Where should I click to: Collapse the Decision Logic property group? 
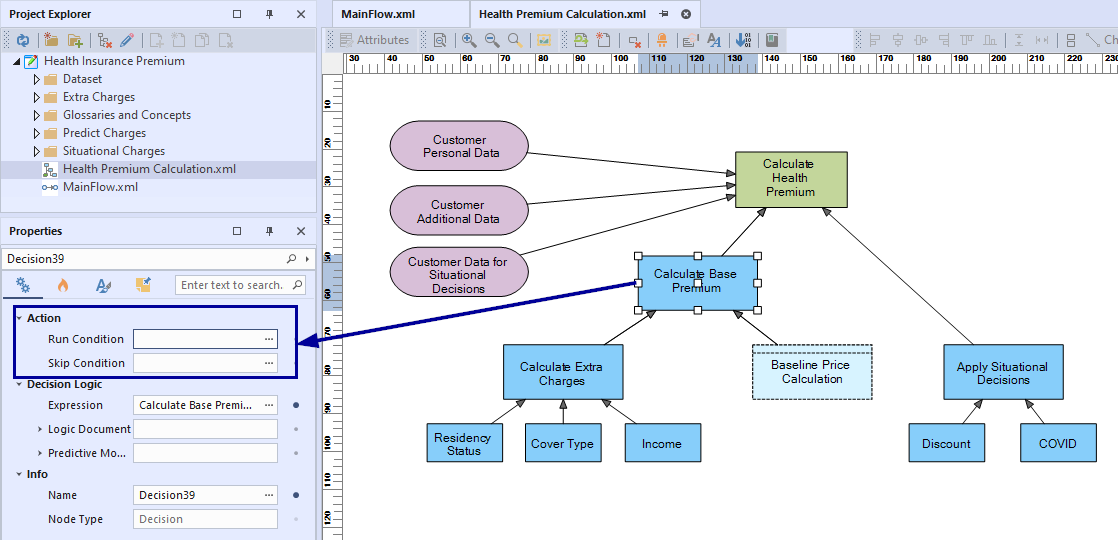[x=19, y=384]
